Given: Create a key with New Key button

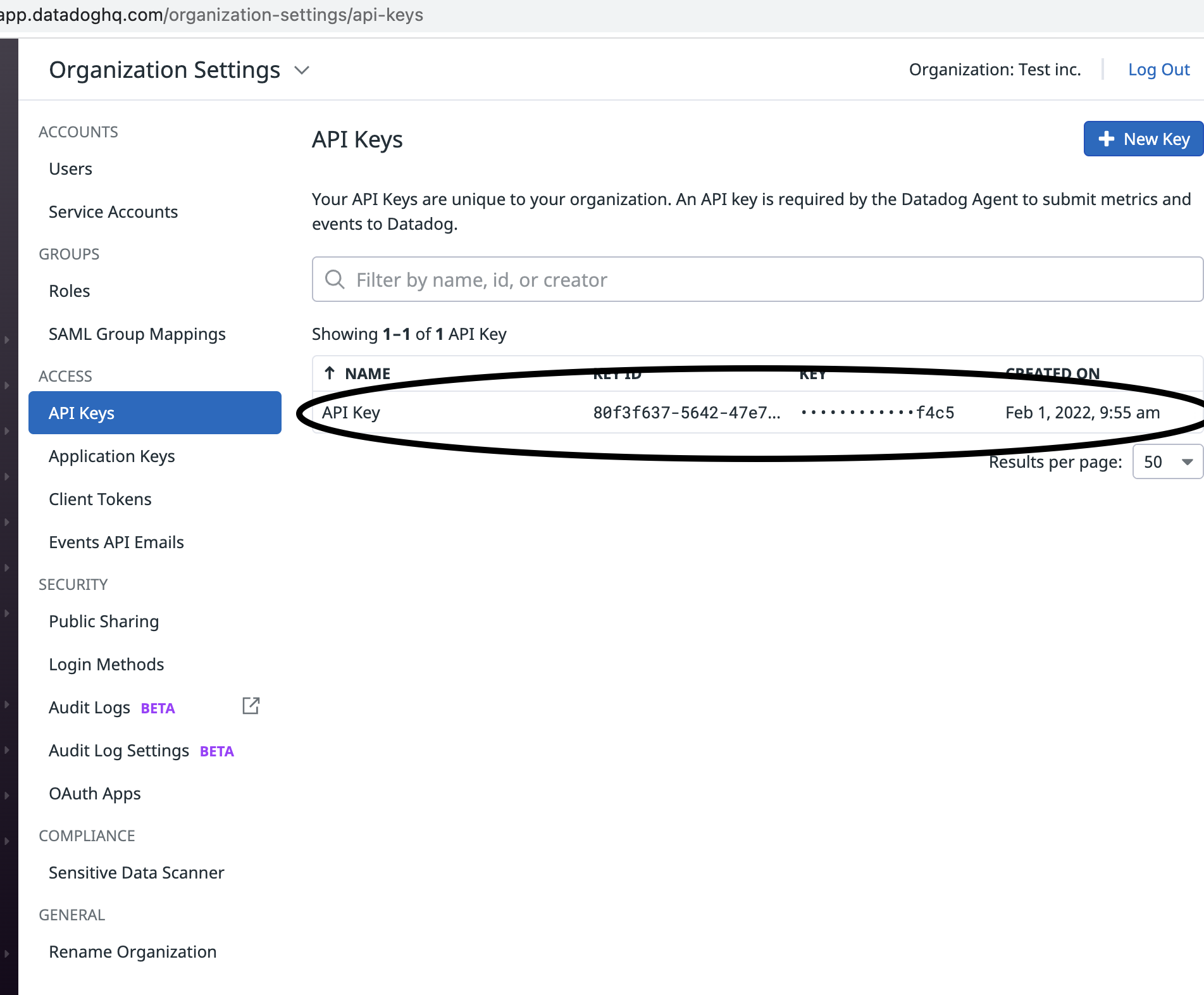Looking at the screenshot, I should tap(1143, 139).
